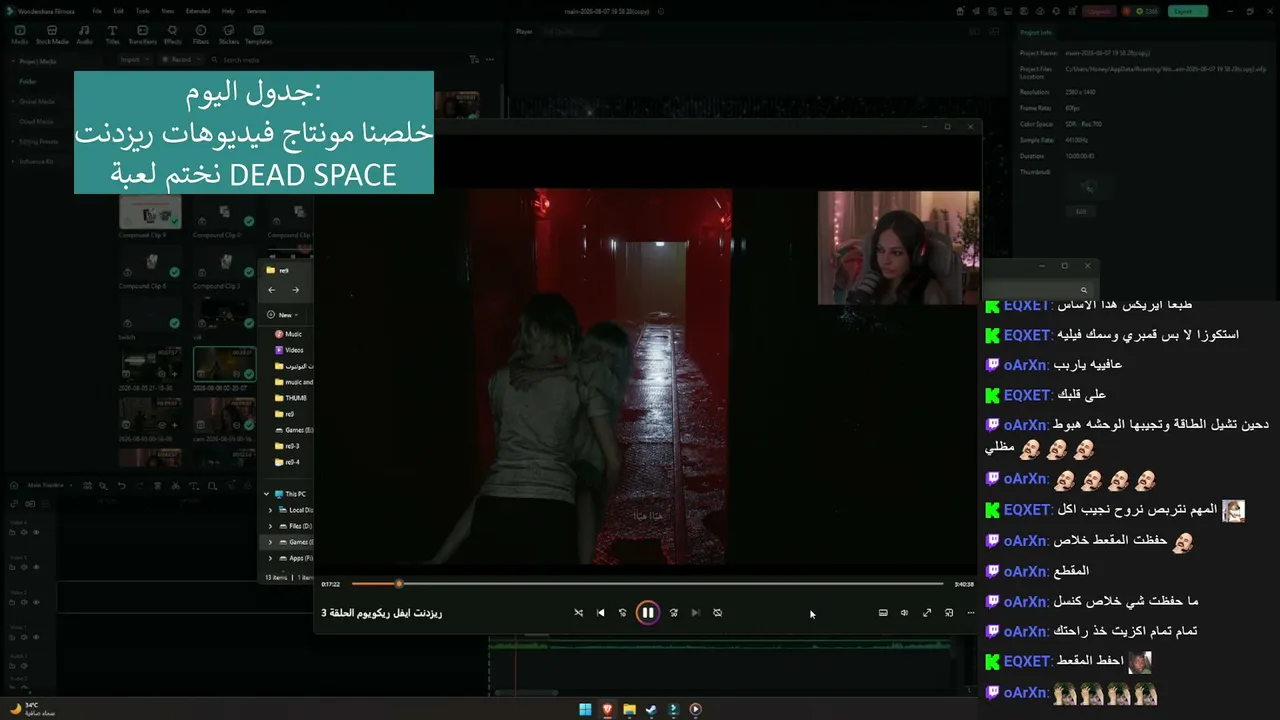Open the re9-4 folder in File Explorer
Viewport: 1280px width, 720px height.
pyautogui.click(x=287, y=462)
